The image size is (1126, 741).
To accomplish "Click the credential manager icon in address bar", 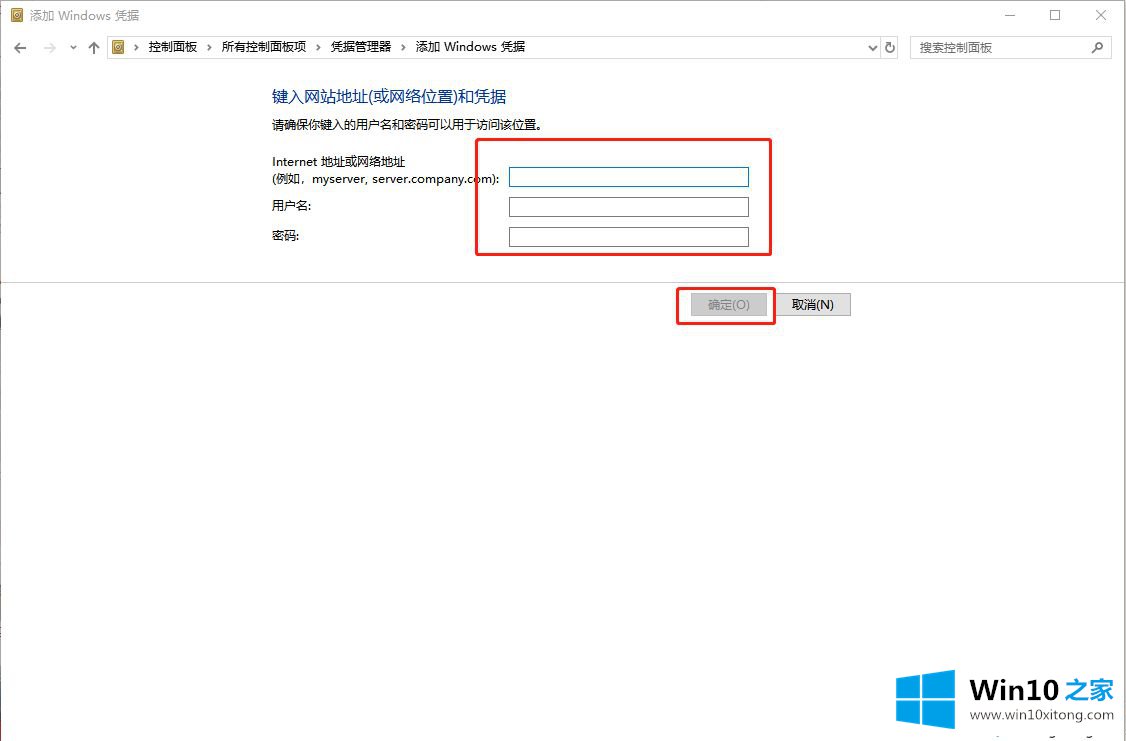I will (x=118, y=47).
